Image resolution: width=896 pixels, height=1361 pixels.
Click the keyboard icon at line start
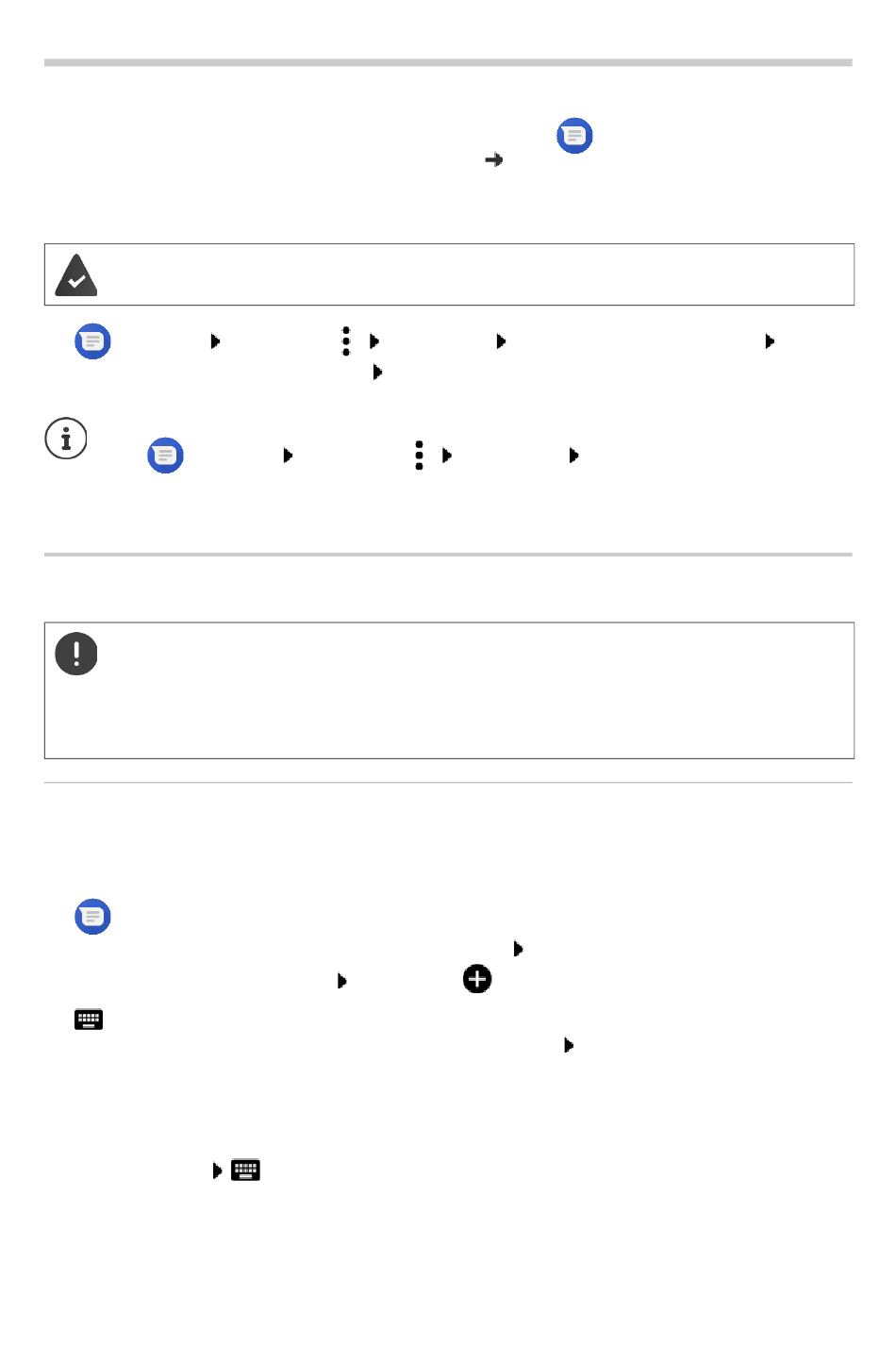point(89,1020)
